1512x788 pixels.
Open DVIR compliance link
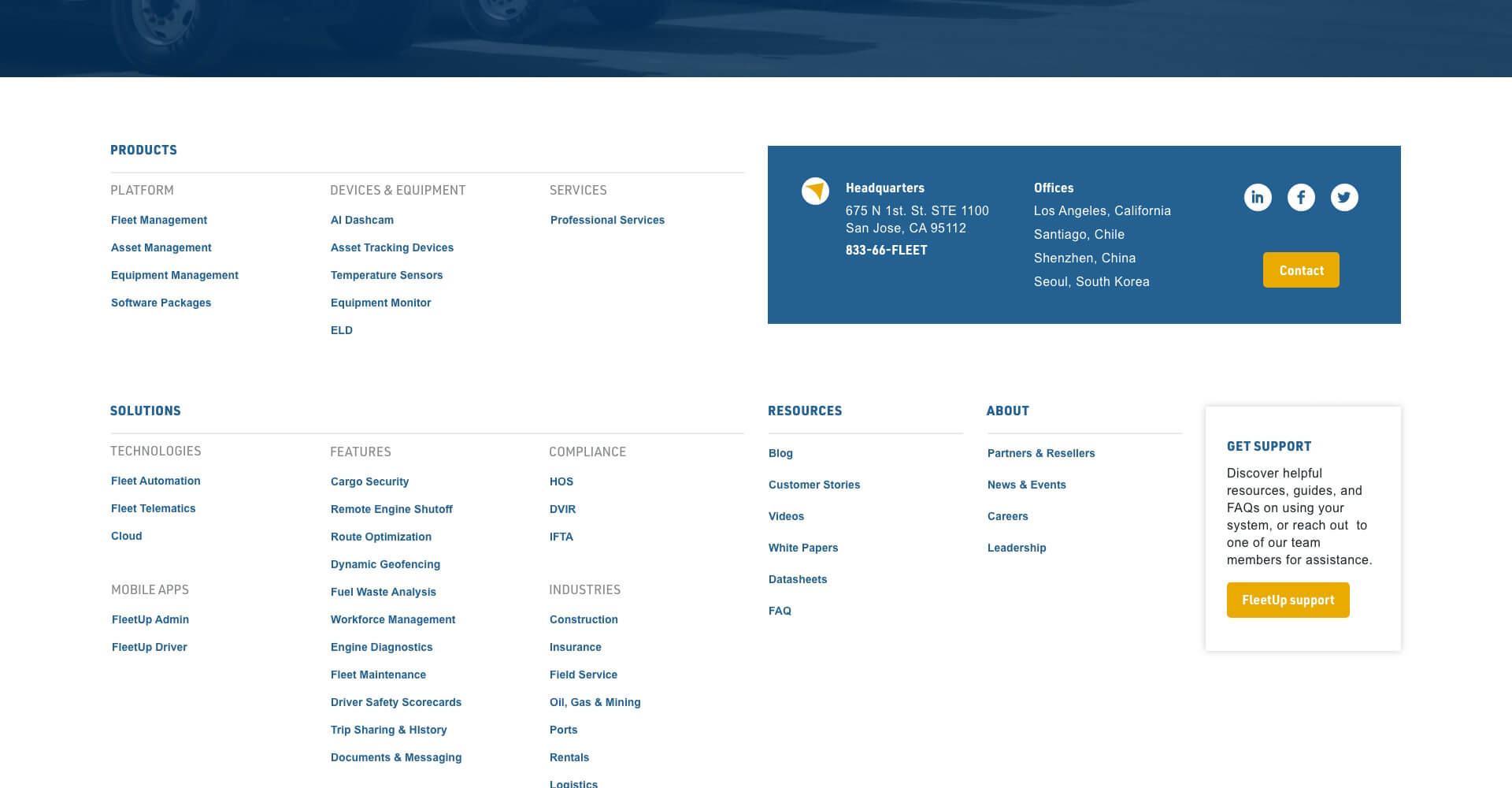563,509
